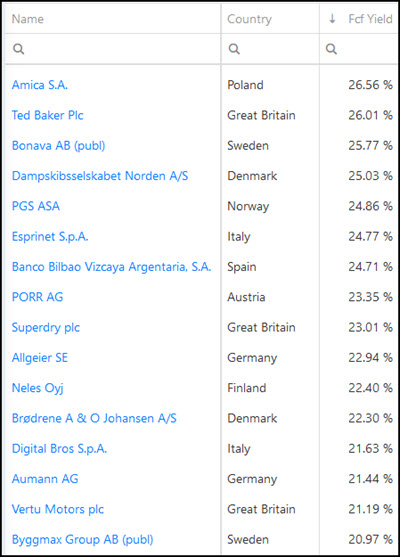400x557 pixels.
Task: Click the search icon under Name column
Action: (x=18, y=49)
